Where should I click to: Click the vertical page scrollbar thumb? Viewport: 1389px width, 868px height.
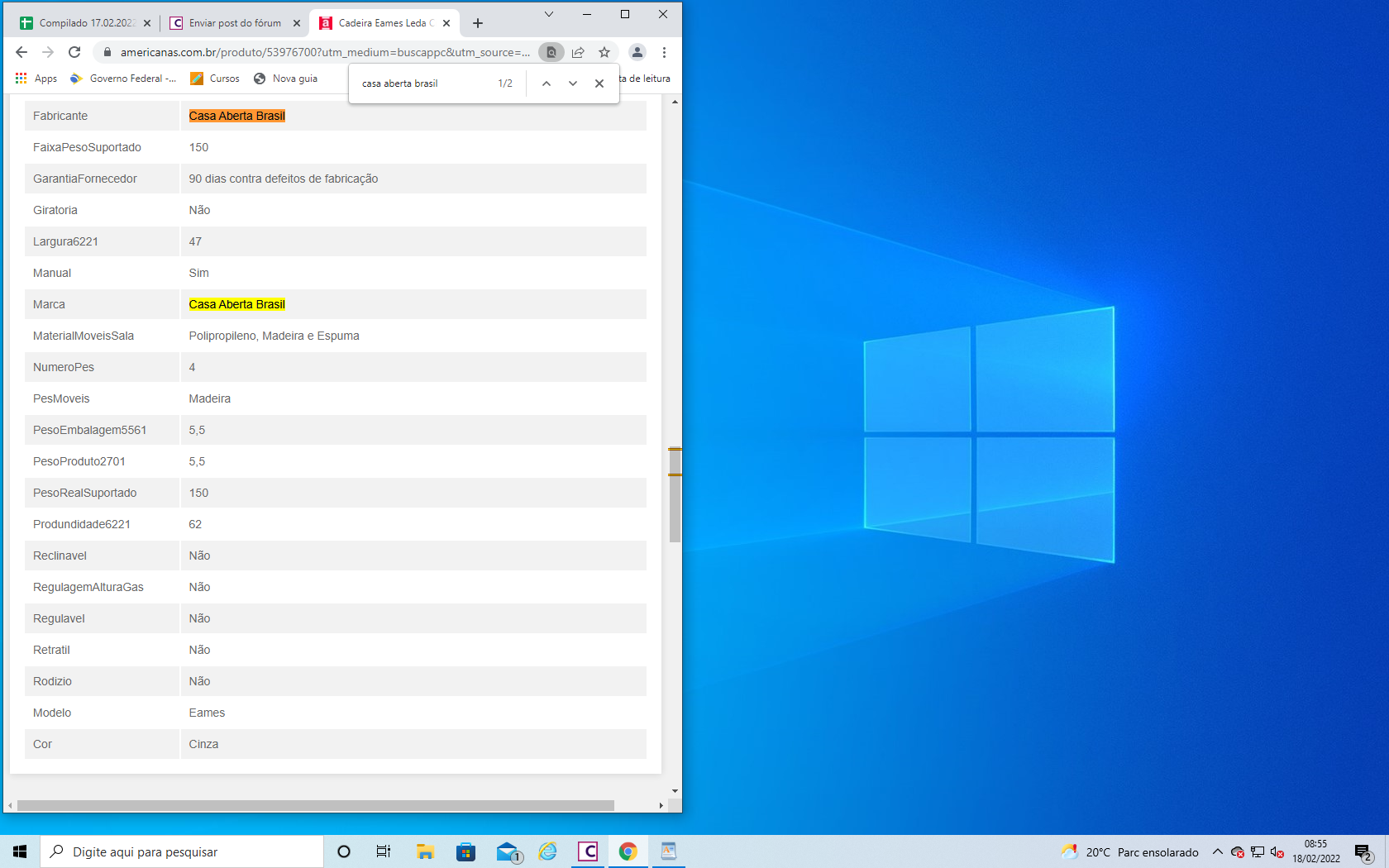pyautogui.click(x=675, y=496)
